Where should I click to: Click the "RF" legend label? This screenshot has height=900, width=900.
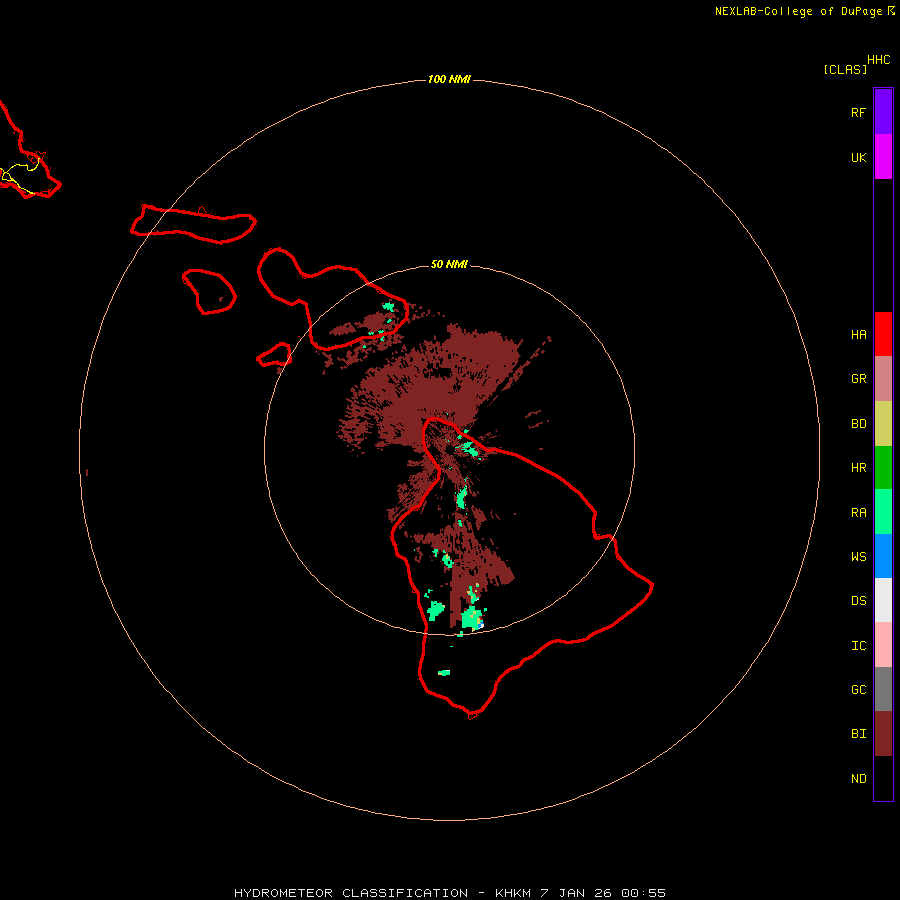858,112
